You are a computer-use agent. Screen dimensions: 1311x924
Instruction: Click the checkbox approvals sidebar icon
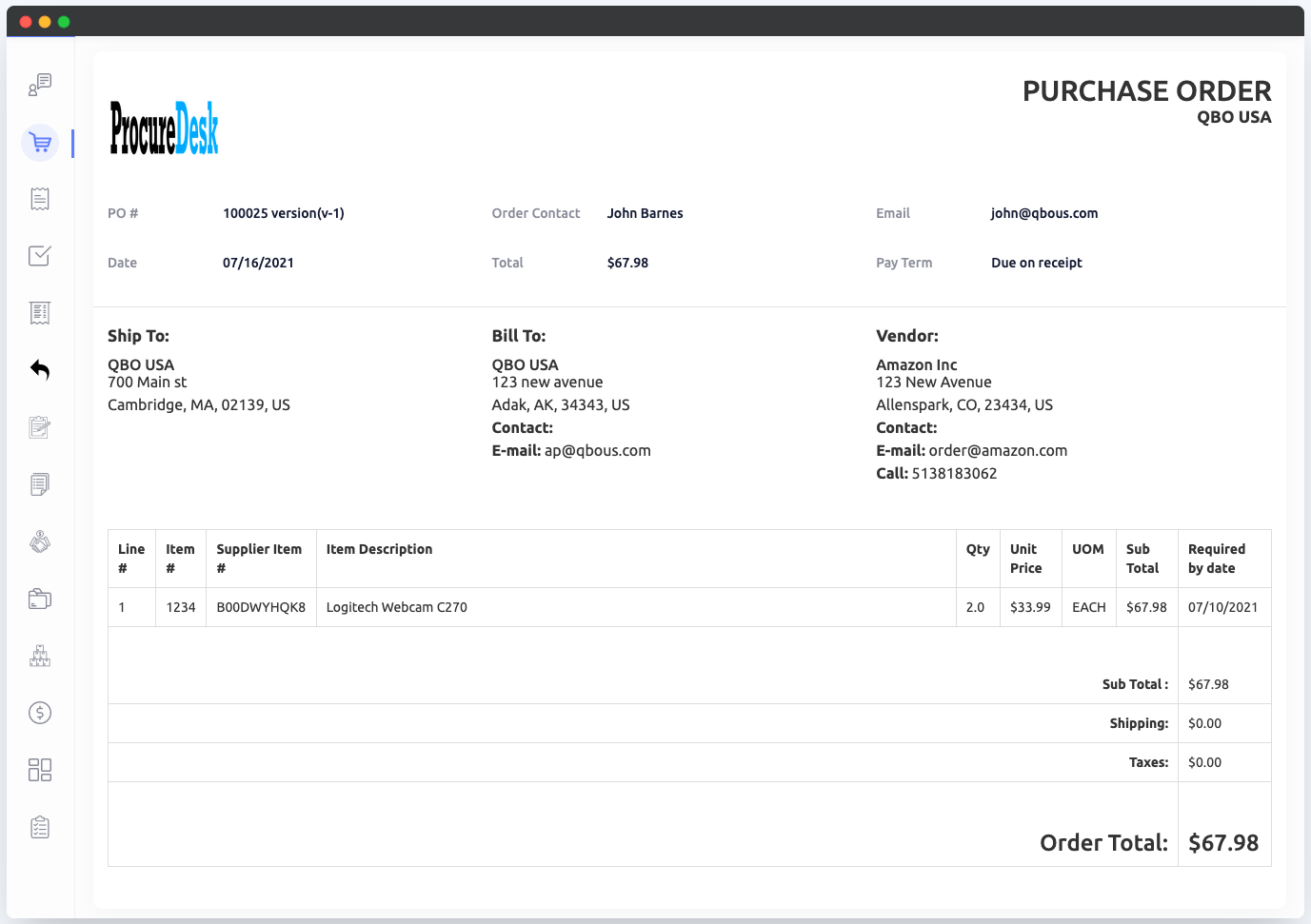pos(40,256)
